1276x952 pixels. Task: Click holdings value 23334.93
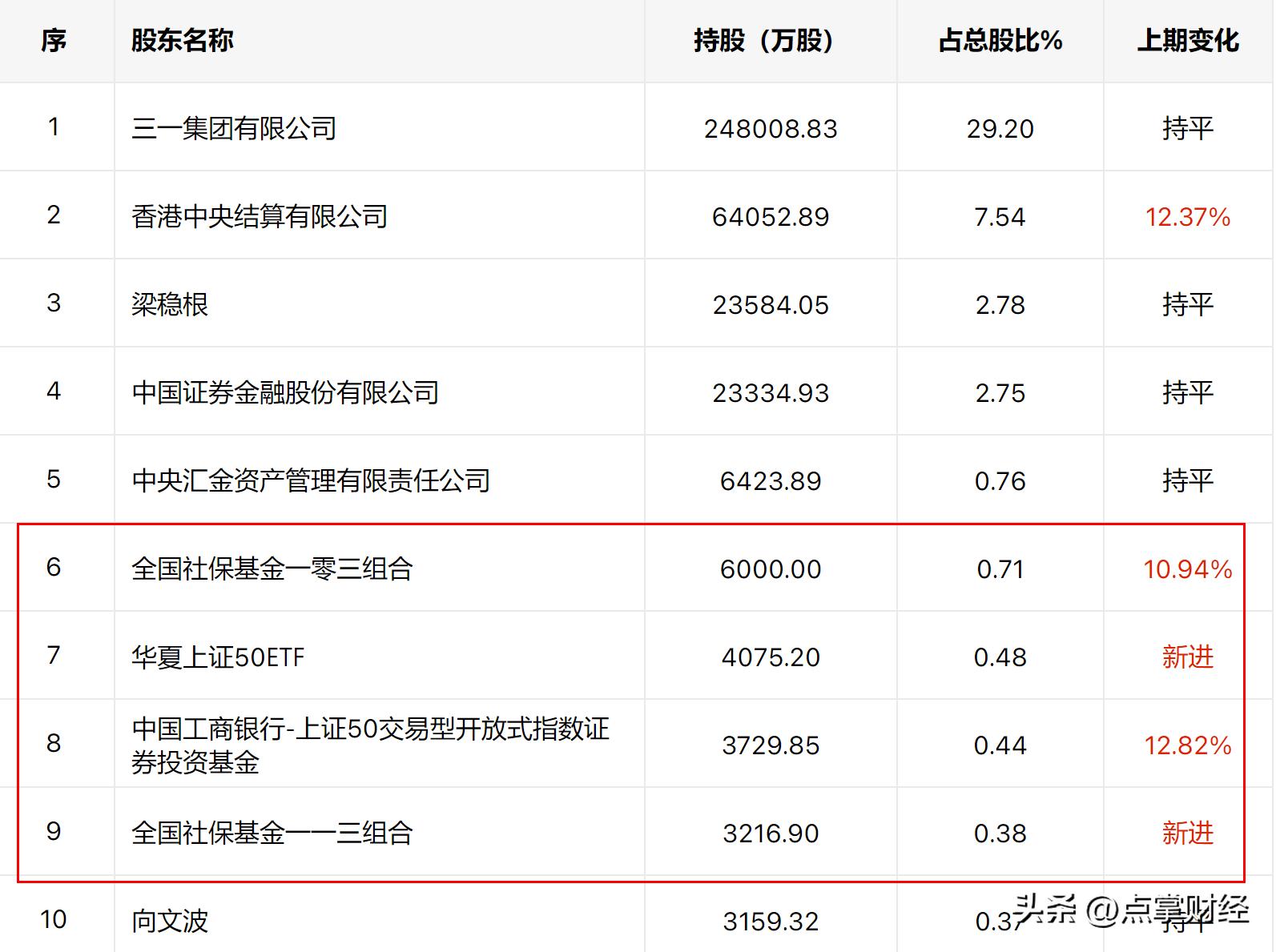[771, 393]
